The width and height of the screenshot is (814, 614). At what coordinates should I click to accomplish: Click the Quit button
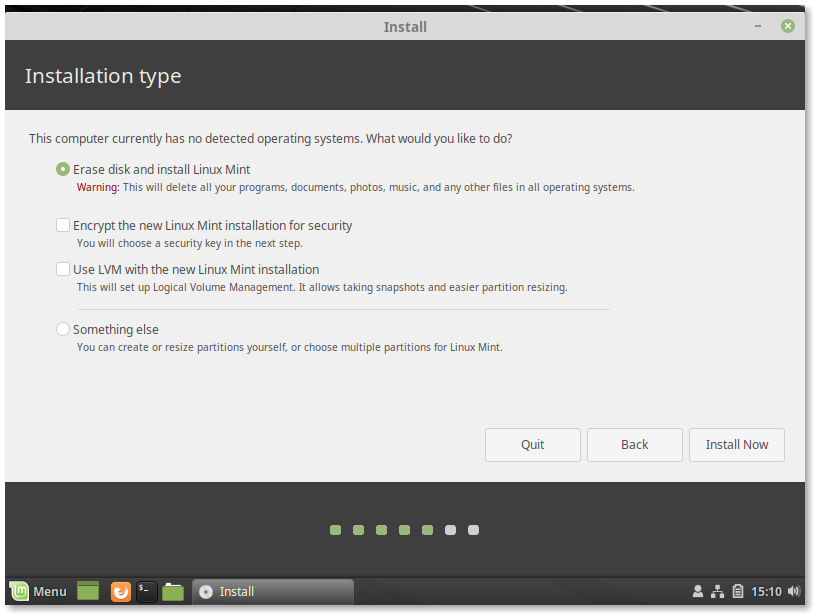[533, 445]
